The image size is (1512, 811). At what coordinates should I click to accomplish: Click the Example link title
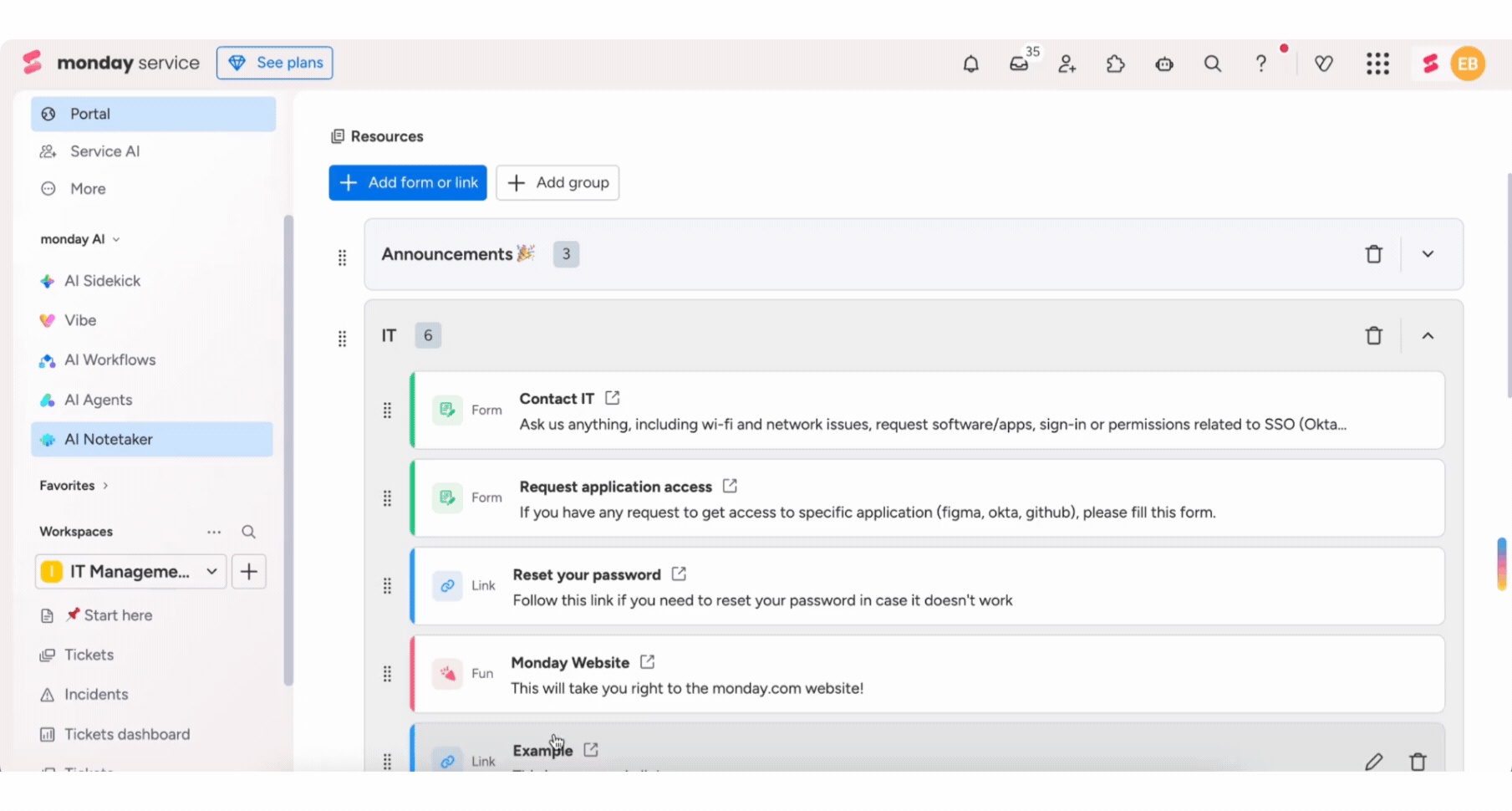point(542,750)
